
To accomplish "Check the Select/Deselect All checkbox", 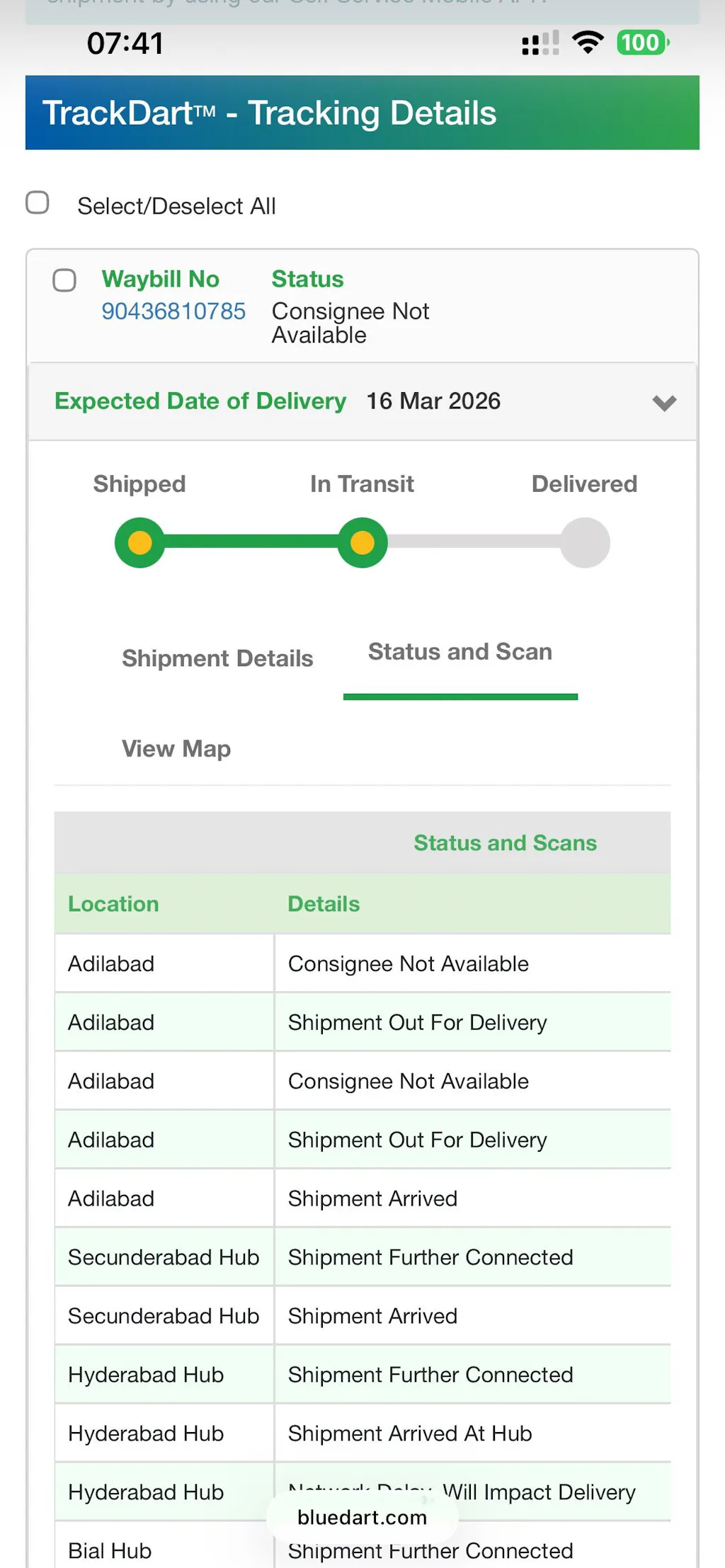I will 38,203.
